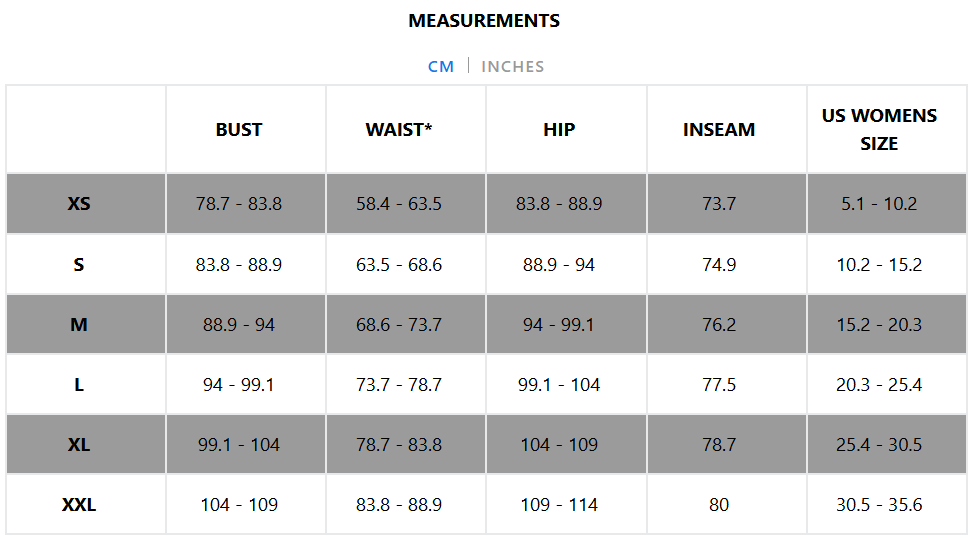
Task: Select the S US womens size cell
Action: pos(879,265)
